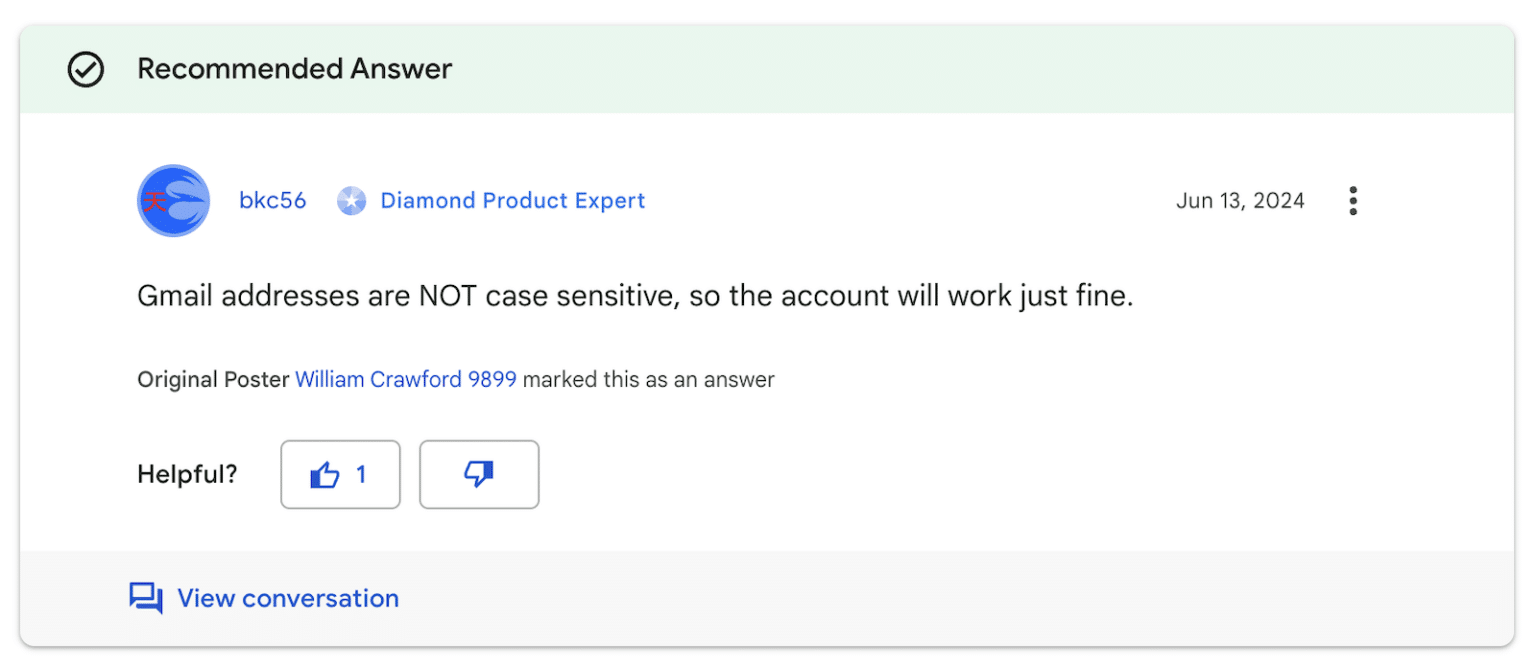The image size is (1536, 668).
Task: Click the Helpful? label text
Action: click(x=187, y=474)
